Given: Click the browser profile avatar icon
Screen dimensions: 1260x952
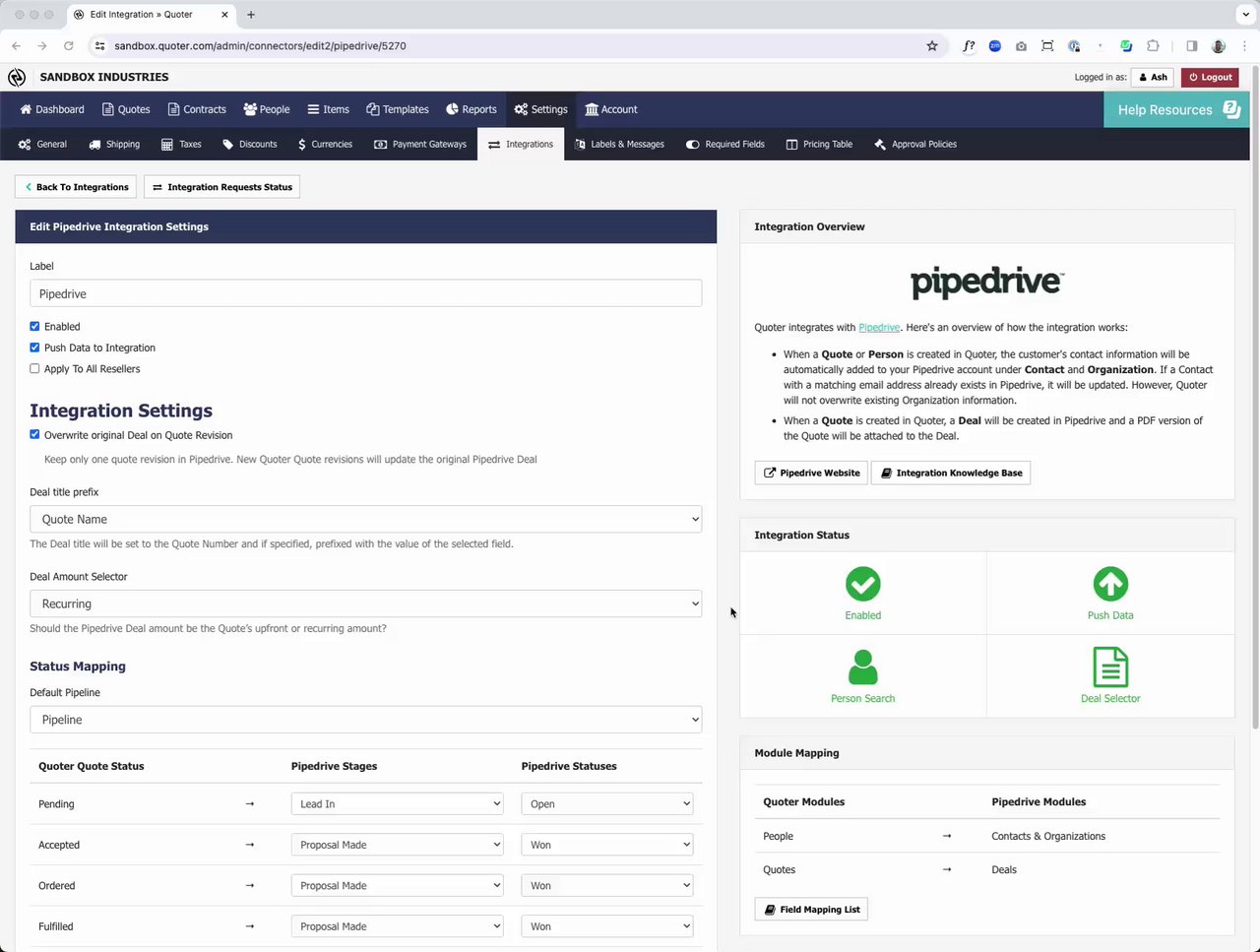Looking at the screenshot, I should (1219, 45).
